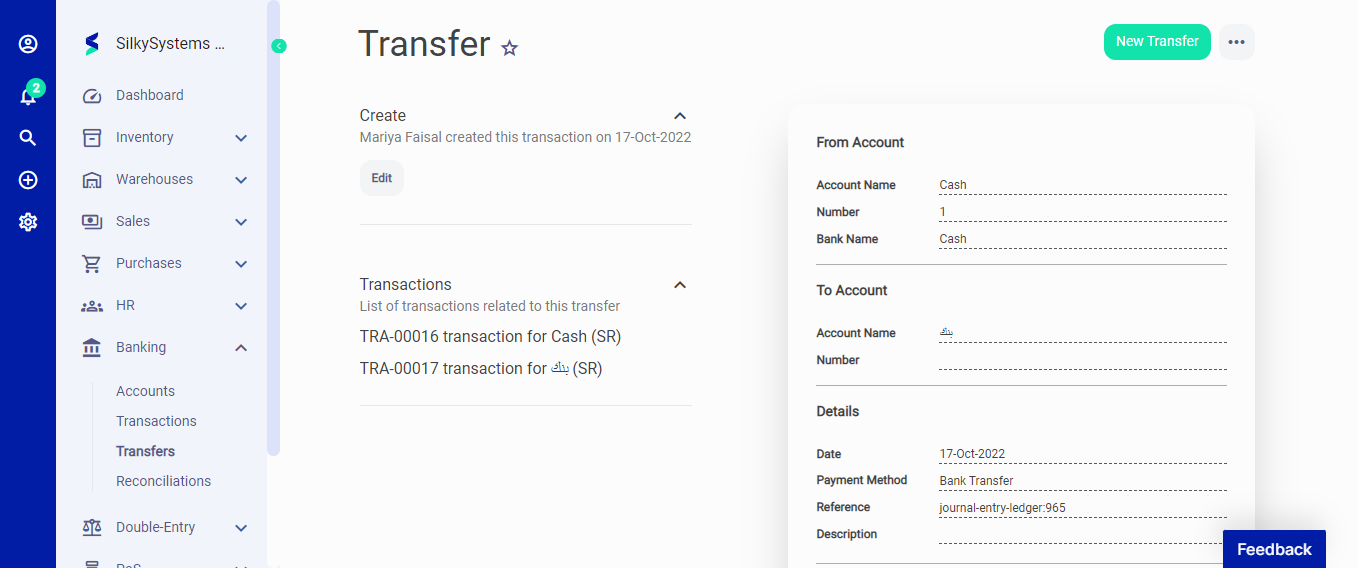Click the Feedback button
This screenshot has height=568, width=1358.
1274,549
